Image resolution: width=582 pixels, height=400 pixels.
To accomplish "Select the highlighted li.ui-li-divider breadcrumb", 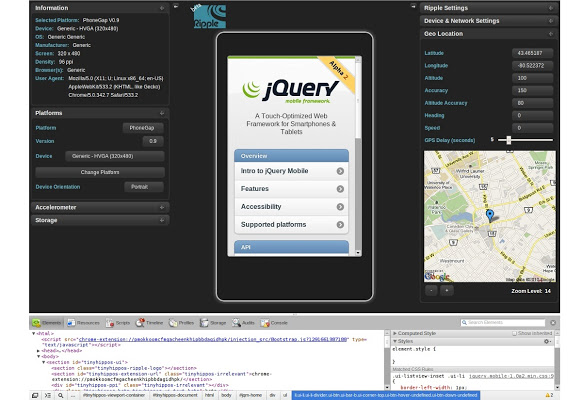I will click(x=386, y=396).
